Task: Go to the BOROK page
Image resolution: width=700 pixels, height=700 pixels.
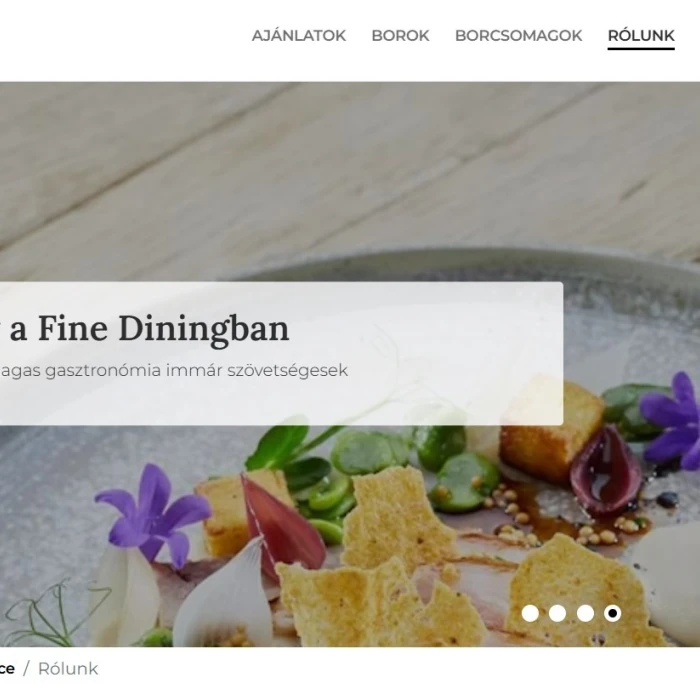Action: point(400,36)
